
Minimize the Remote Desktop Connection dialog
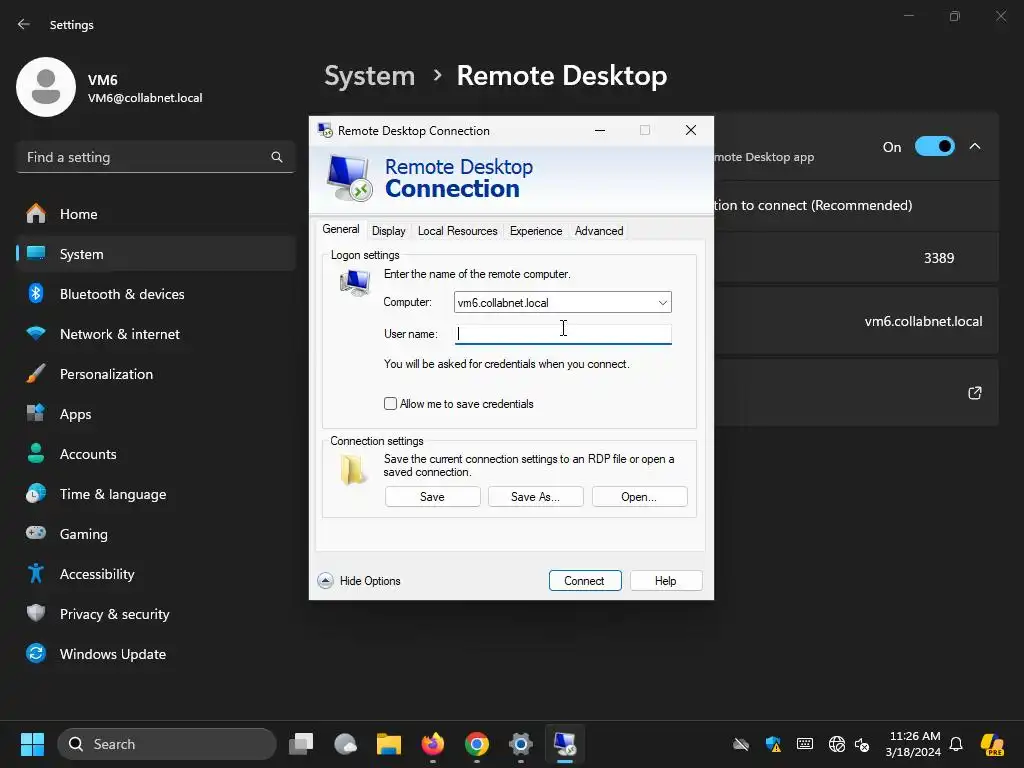(600, 130)
